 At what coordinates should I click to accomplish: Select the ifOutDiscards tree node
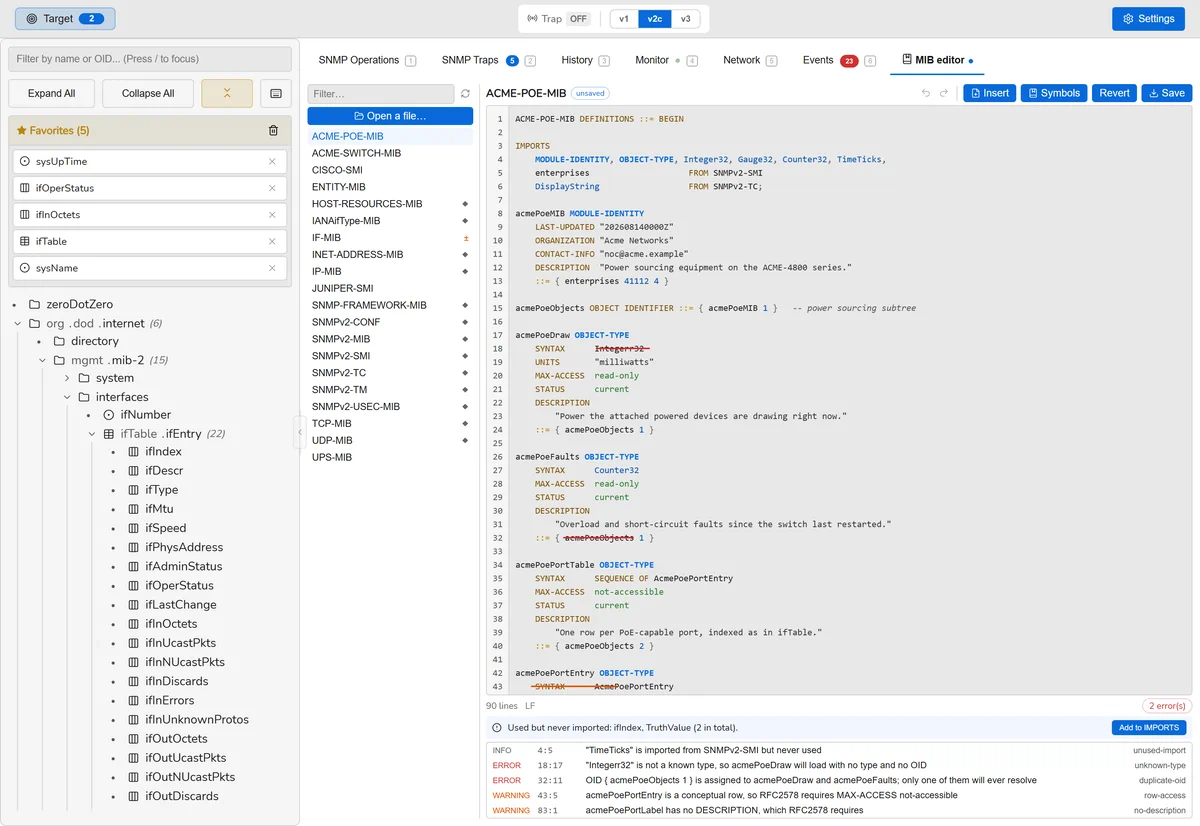pyautogui.click(x=181, y=796)
